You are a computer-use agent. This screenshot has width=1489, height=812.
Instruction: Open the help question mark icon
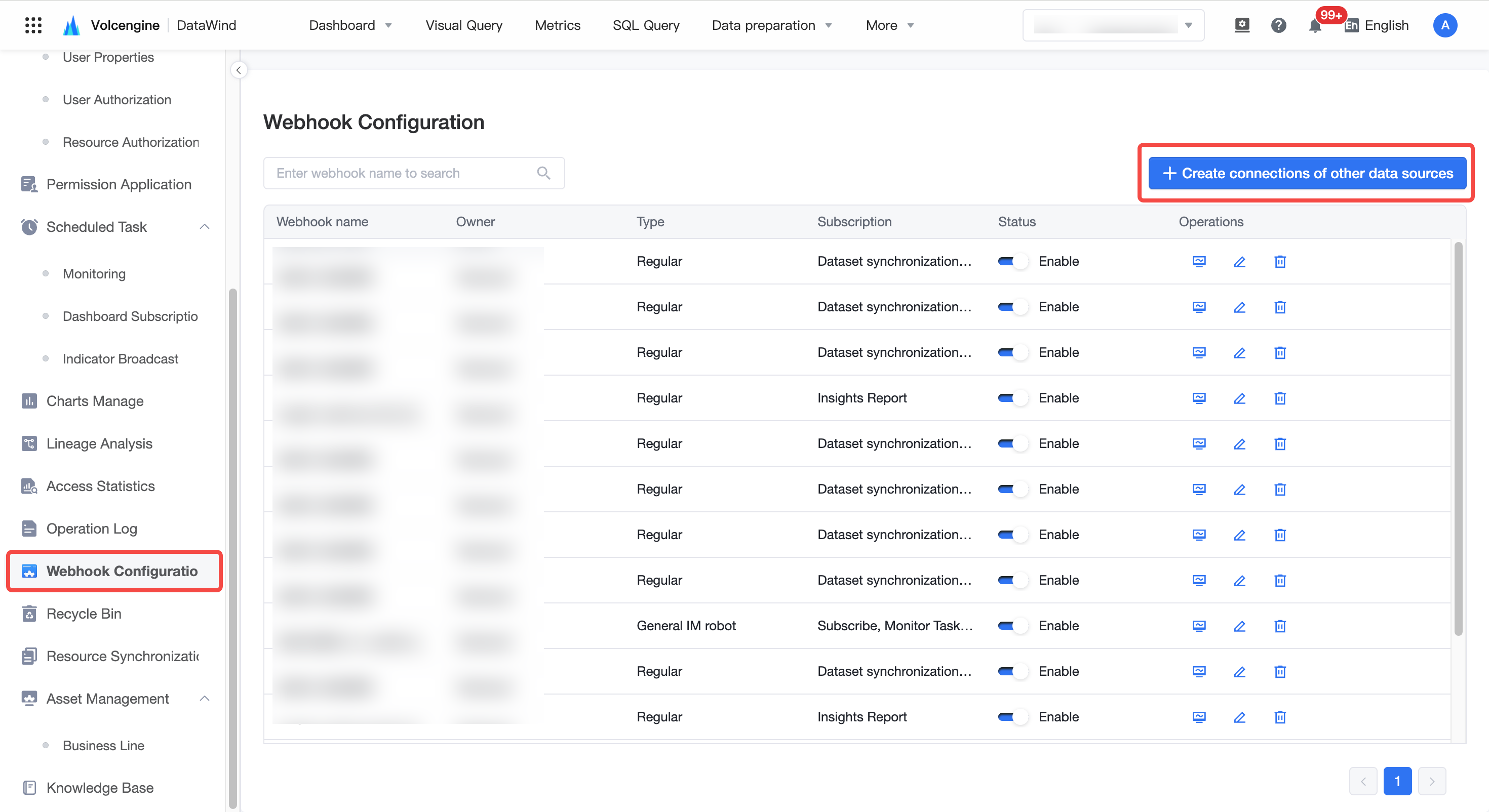(x=1278, y=25)
